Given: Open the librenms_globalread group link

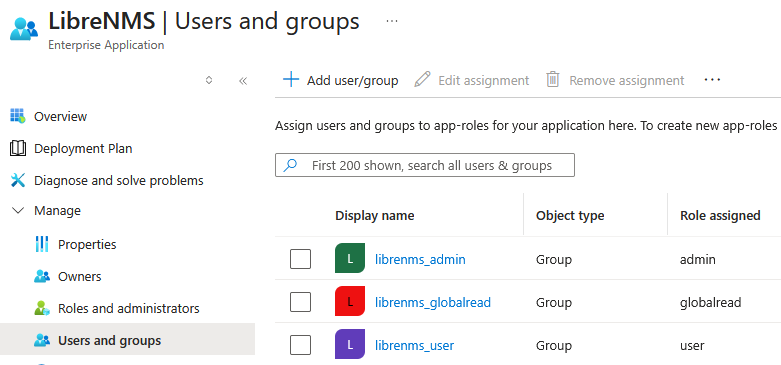Looking at the screenshot, I should pyautogui.click(x=433, y=302).
